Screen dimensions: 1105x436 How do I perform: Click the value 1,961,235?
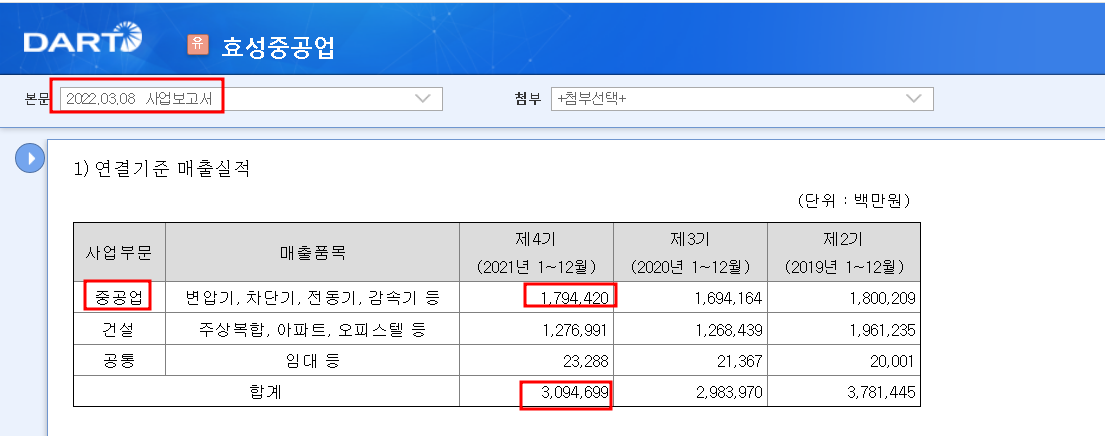coord(881,330)
